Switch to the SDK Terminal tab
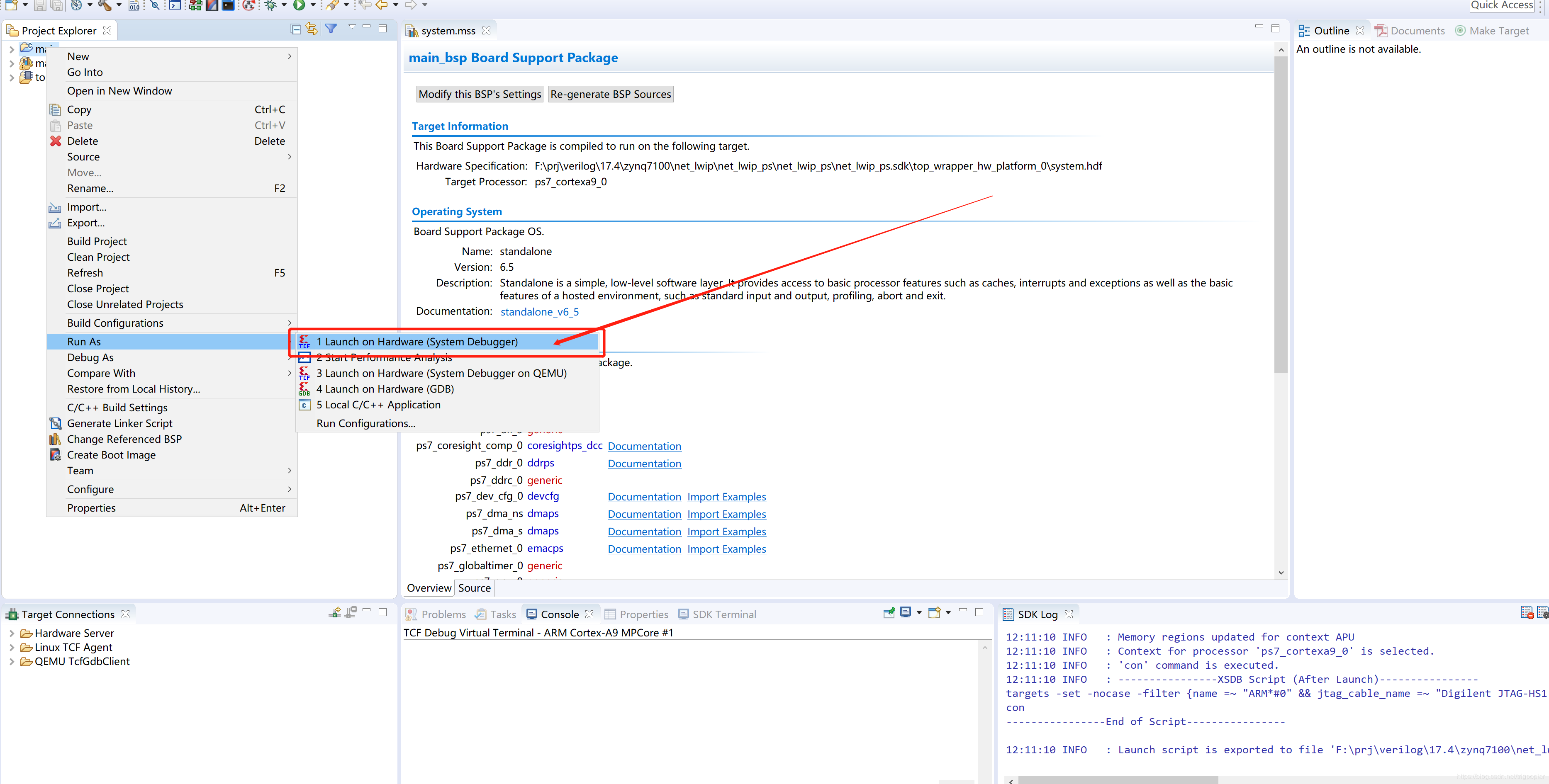The image size is (1549, 784). (x=717, y=614)
